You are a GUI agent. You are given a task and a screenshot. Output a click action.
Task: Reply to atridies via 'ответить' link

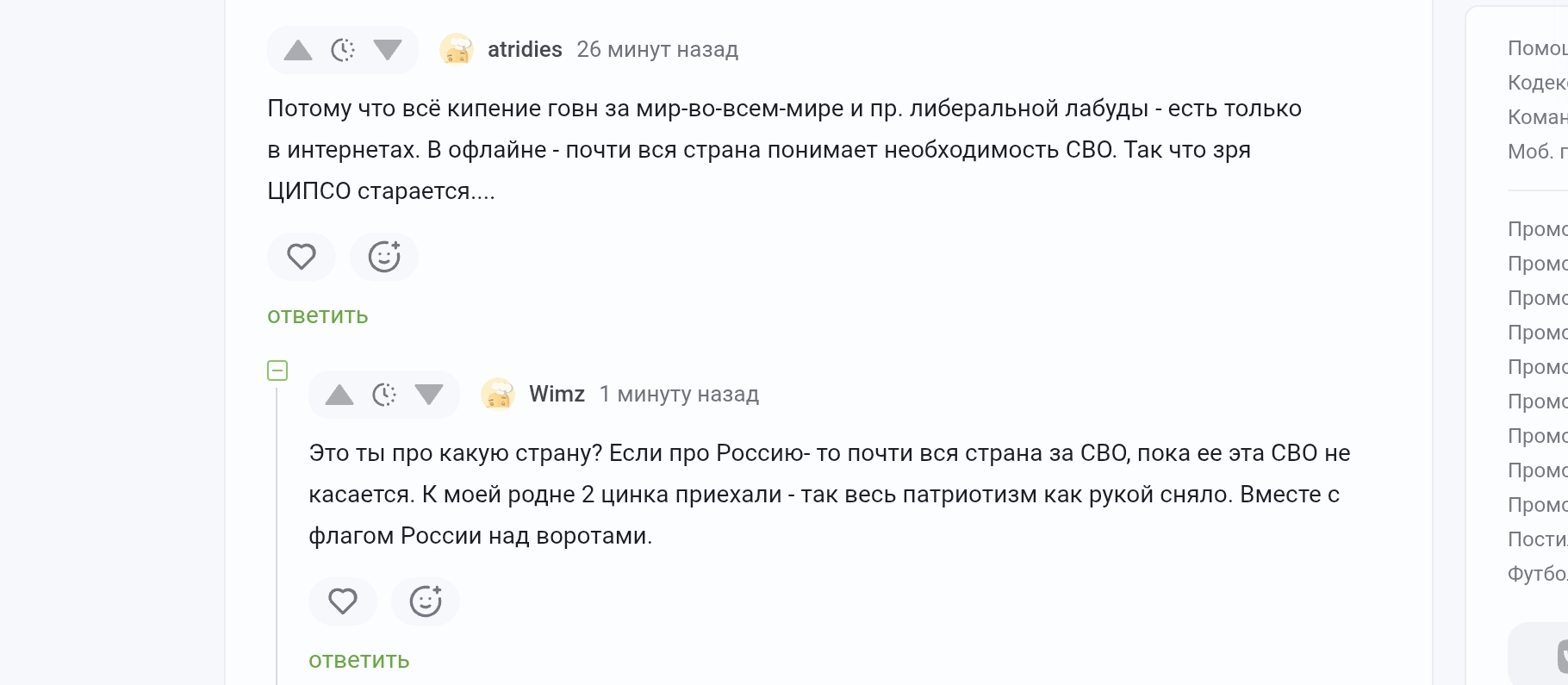click(x=318, y=316)
